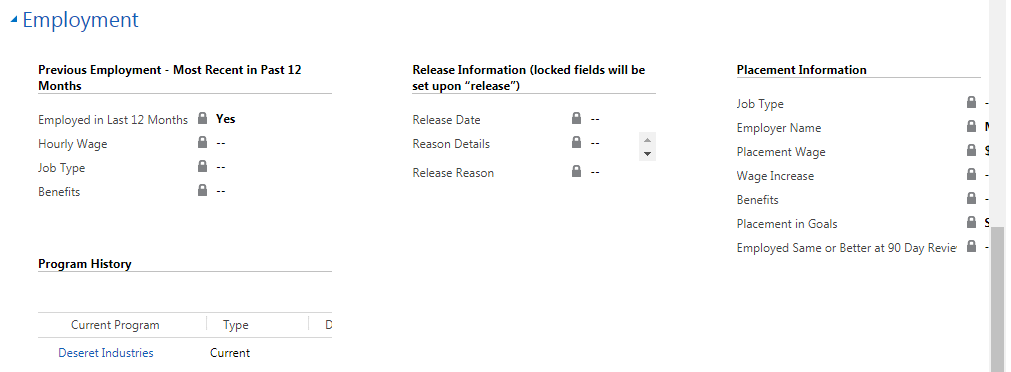Click lock icon next to Placement Wage
1011x372 pixels.
point(972,150)
